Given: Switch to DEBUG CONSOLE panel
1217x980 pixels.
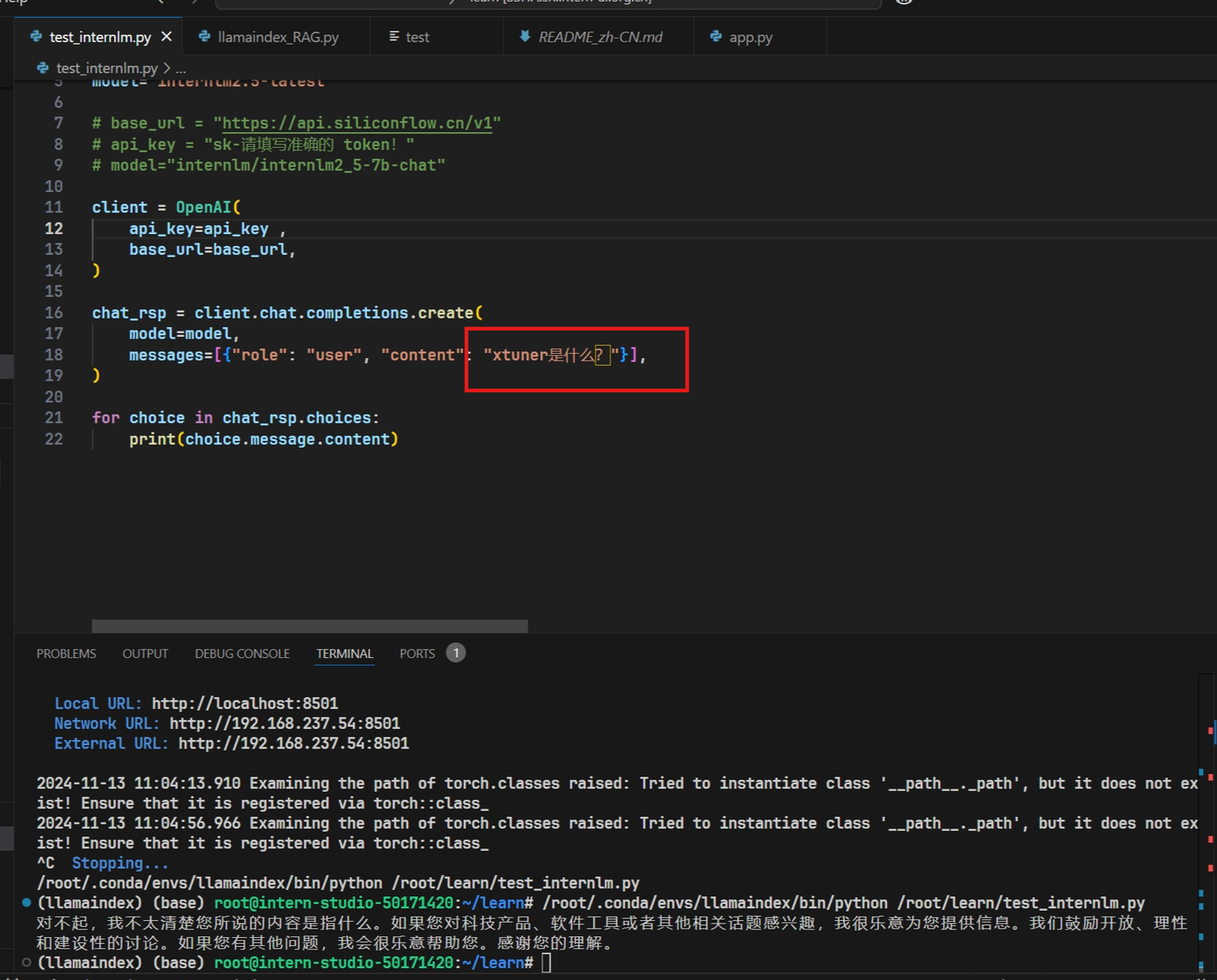Looking at the screenshot, I should pos(242,654).
